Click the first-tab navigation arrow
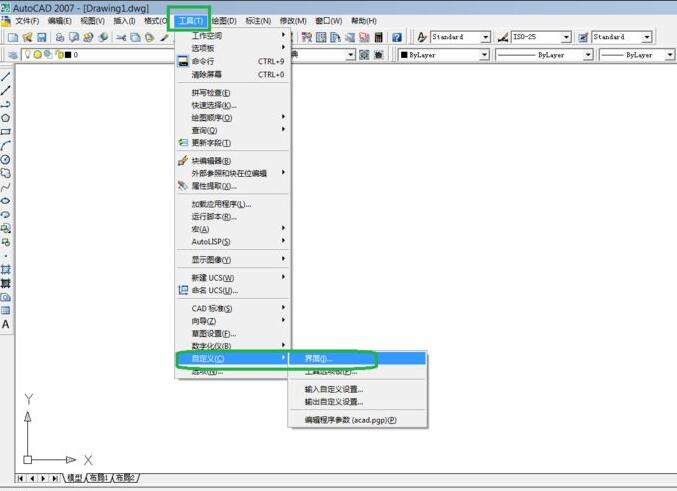The image size is (677, 491). pos(20,478)
